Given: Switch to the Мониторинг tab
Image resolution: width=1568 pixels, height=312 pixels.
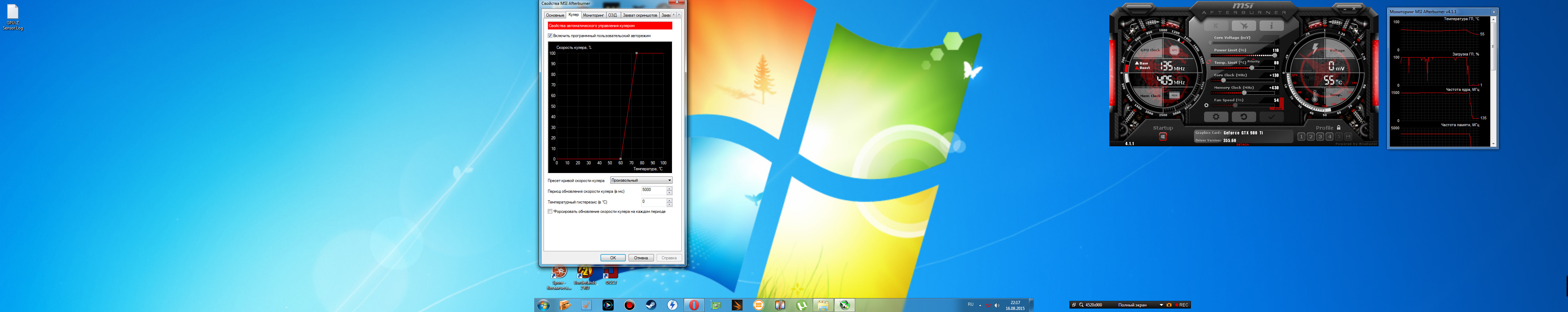Looking at the screenshot, I should (x=594, y=15).
